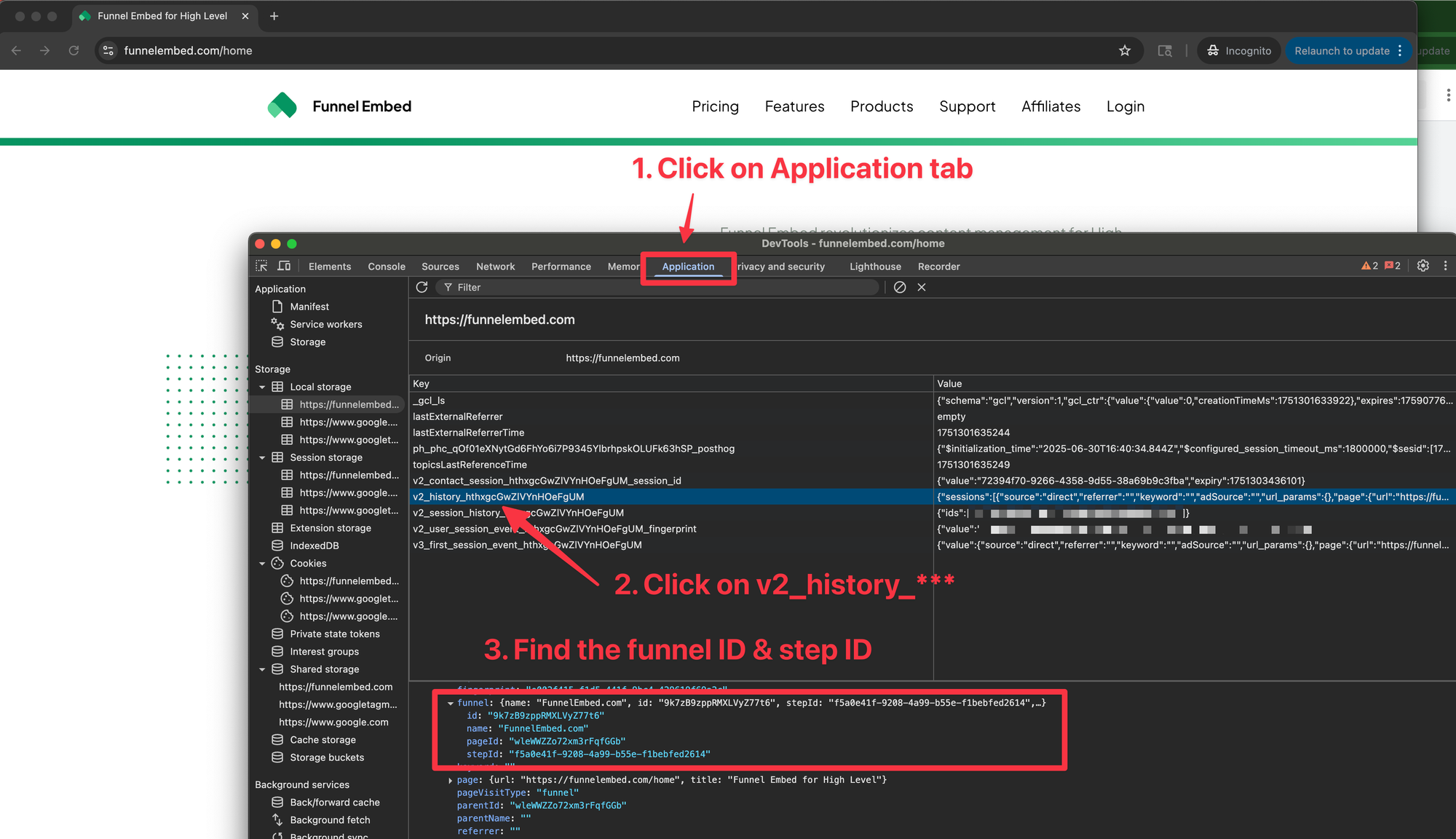Click the issues count icon in DevTools

pyautogui.click(x=1392, y=266)
